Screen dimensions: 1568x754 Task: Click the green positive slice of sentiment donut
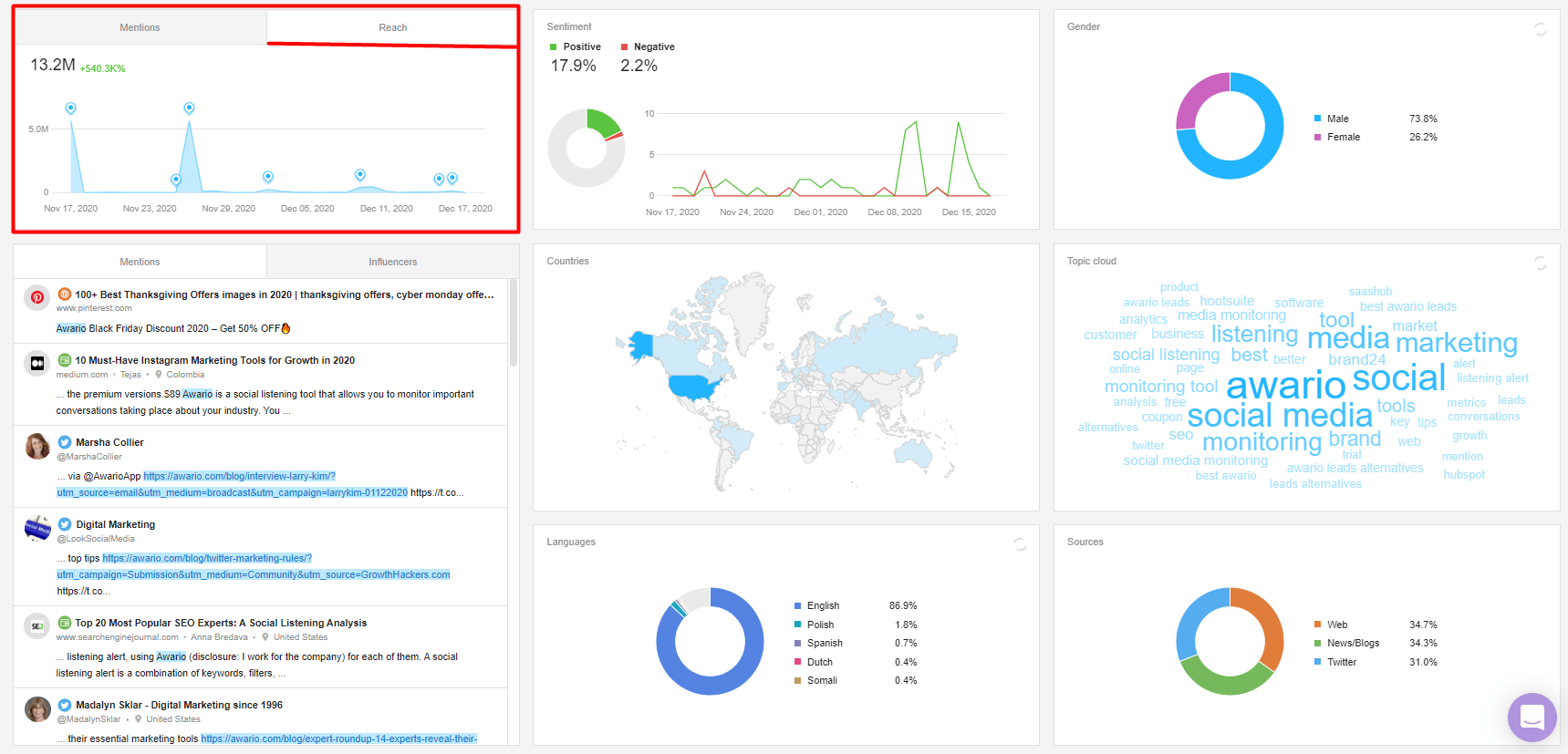coord(603,121)
